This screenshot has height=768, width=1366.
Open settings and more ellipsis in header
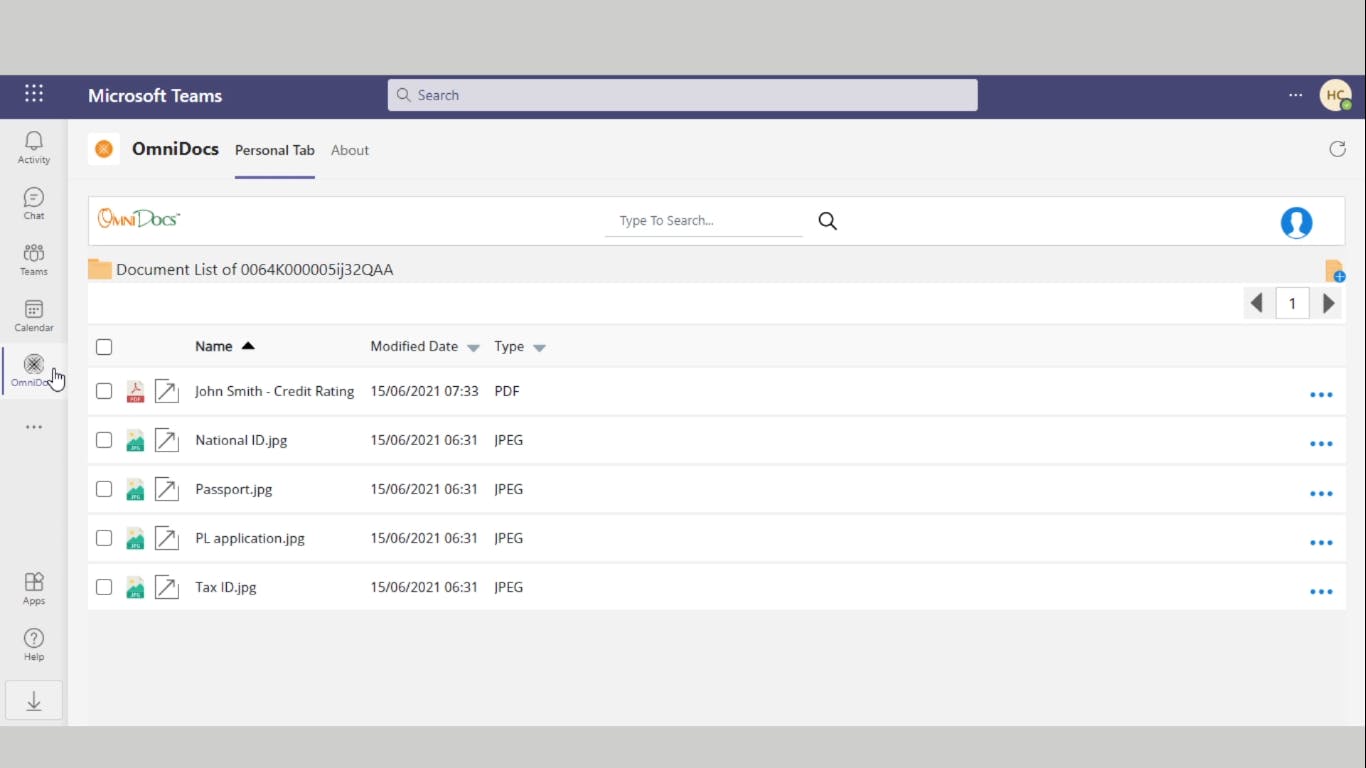(1296, 95)
